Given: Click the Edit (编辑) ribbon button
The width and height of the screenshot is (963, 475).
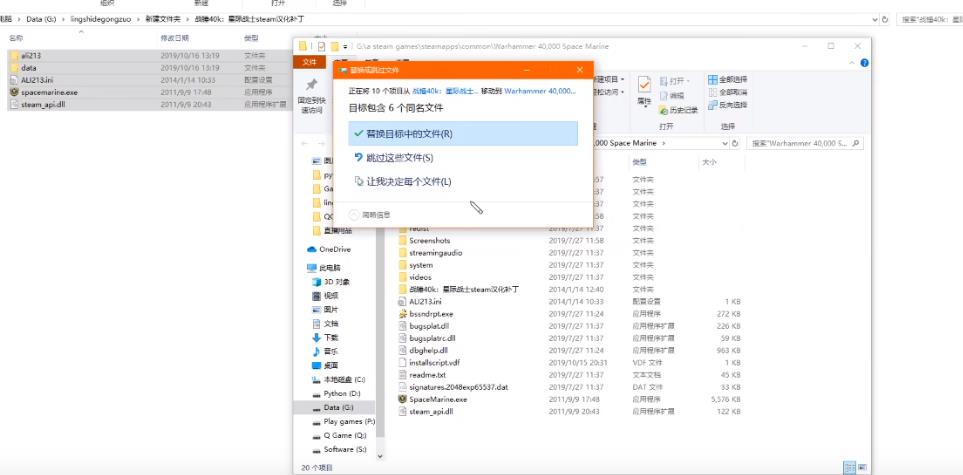Looking at the screenshot, I should [671, 95].
